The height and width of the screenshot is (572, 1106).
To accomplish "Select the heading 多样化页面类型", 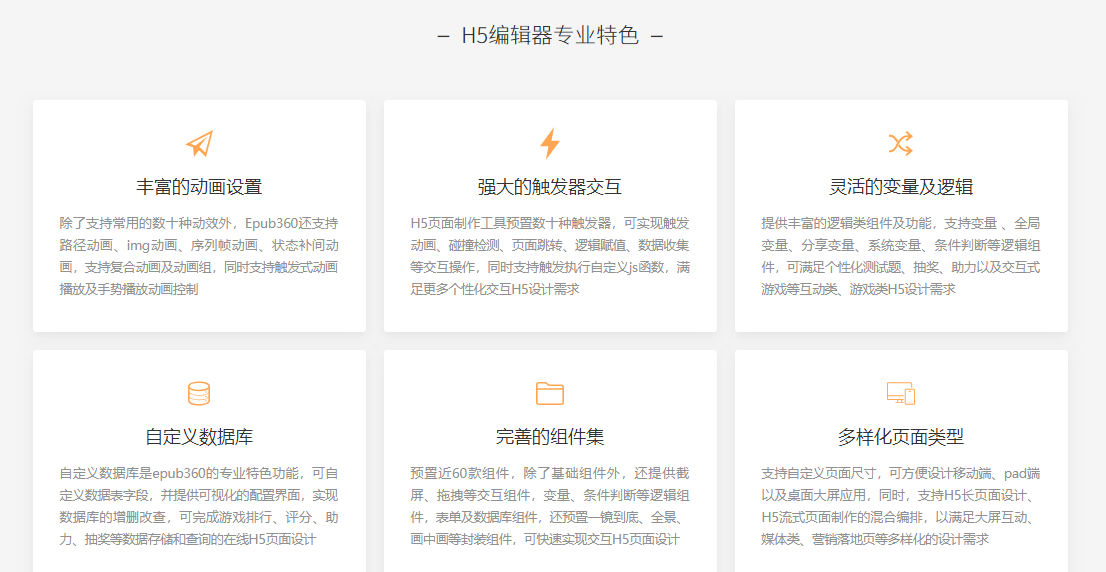I will (x=901, y=437).
